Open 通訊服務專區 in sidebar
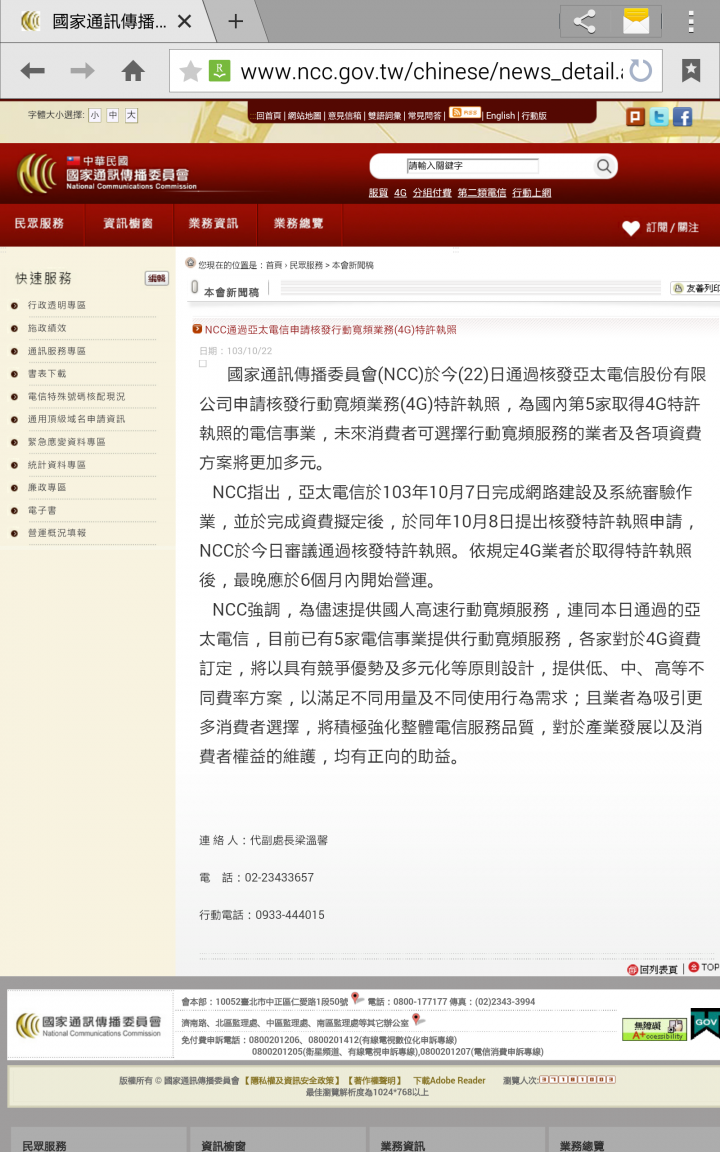Image resolution: width=720 pixels, height=1152 pixels. click(57, 351)
